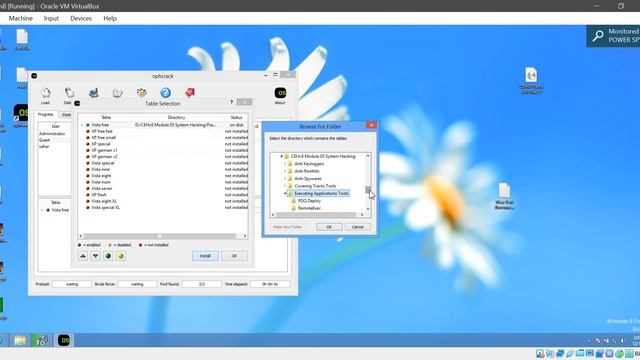Switch to the Progress tab in ophcrack

click(46, 115)
